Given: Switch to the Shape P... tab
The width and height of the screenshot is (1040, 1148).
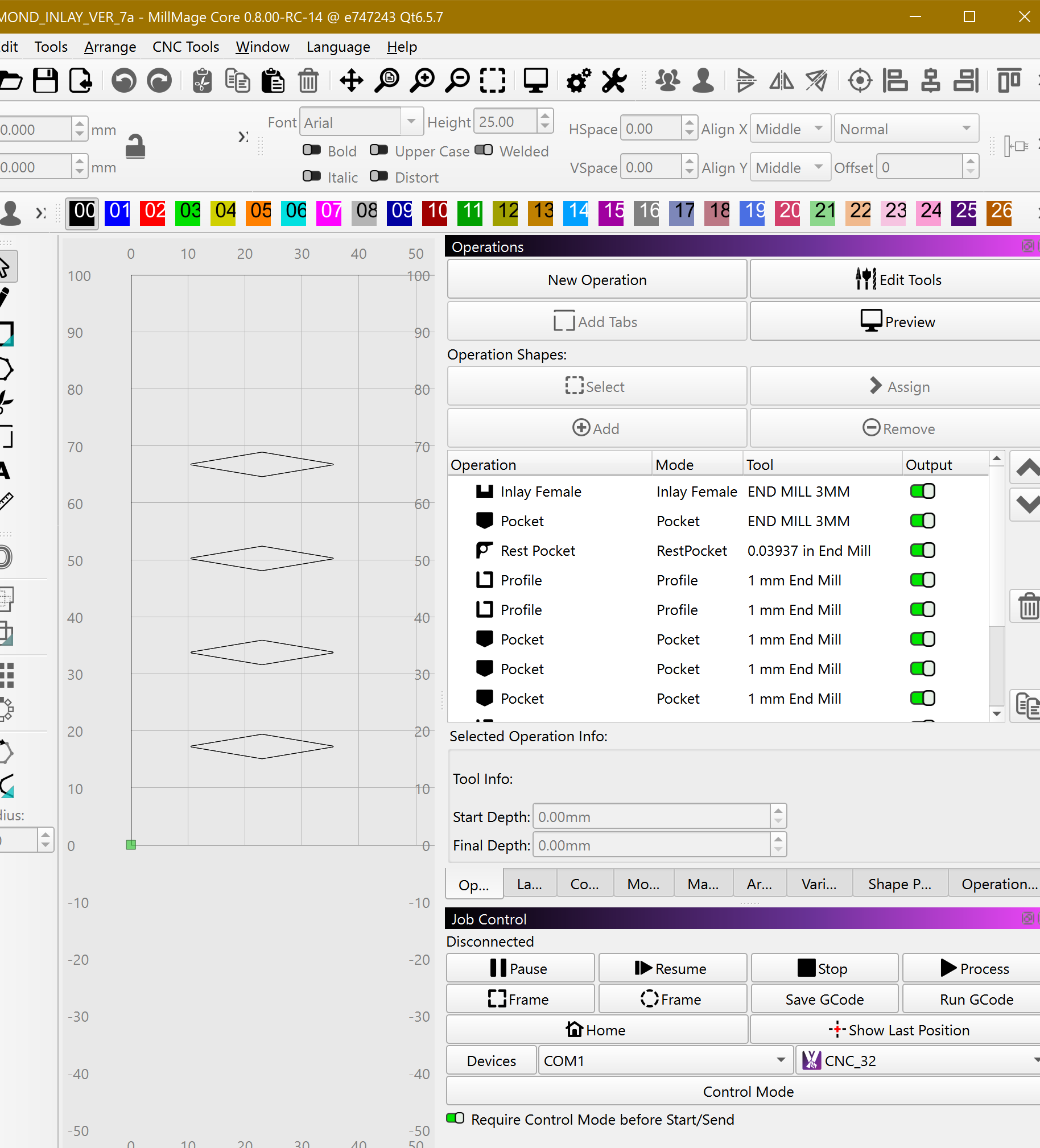Looking at the screenshot, I should tap(899, 884).
